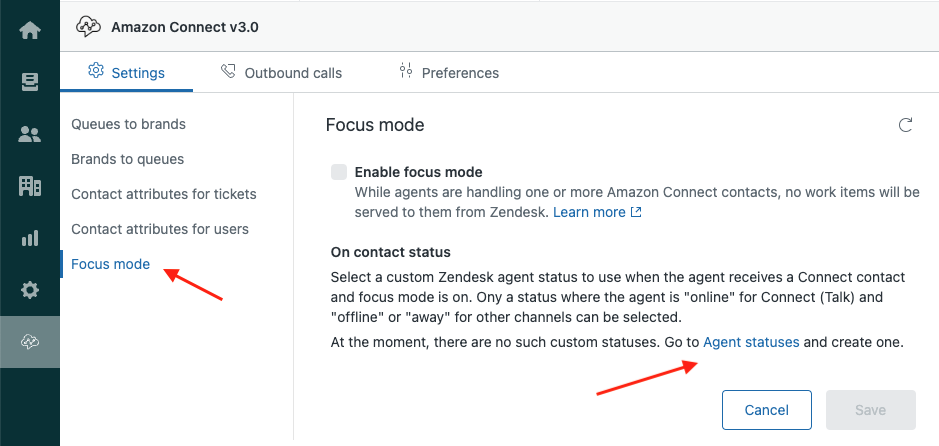Enable the focus mode checkbox

click(x=339, y=172)
